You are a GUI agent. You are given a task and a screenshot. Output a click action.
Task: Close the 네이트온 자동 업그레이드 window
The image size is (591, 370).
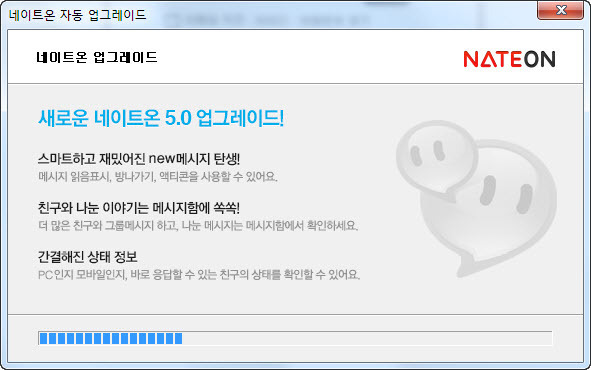[560, 10]
